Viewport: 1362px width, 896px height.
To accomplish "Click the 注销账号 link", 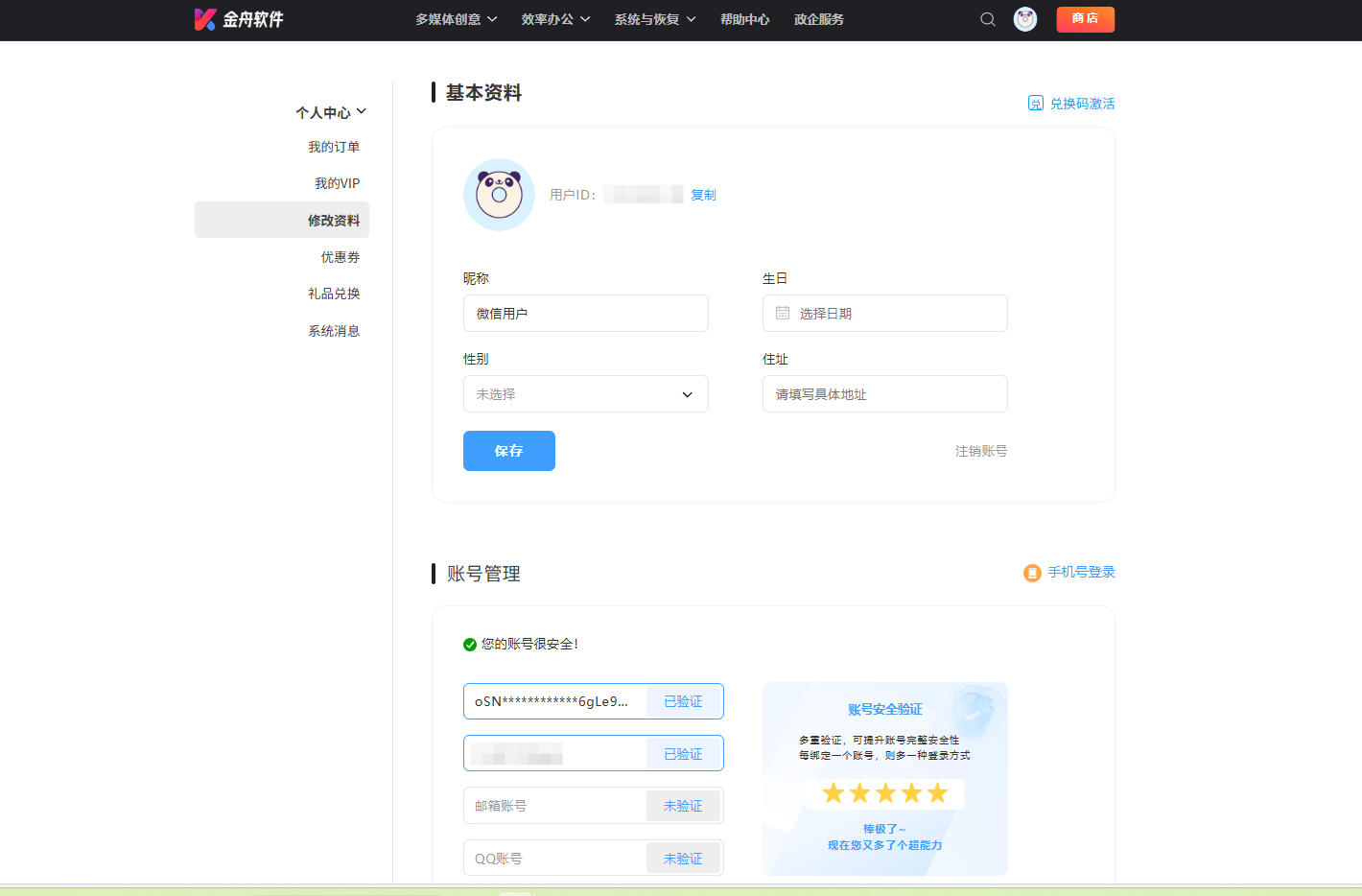I will click(x=980, y=451).
